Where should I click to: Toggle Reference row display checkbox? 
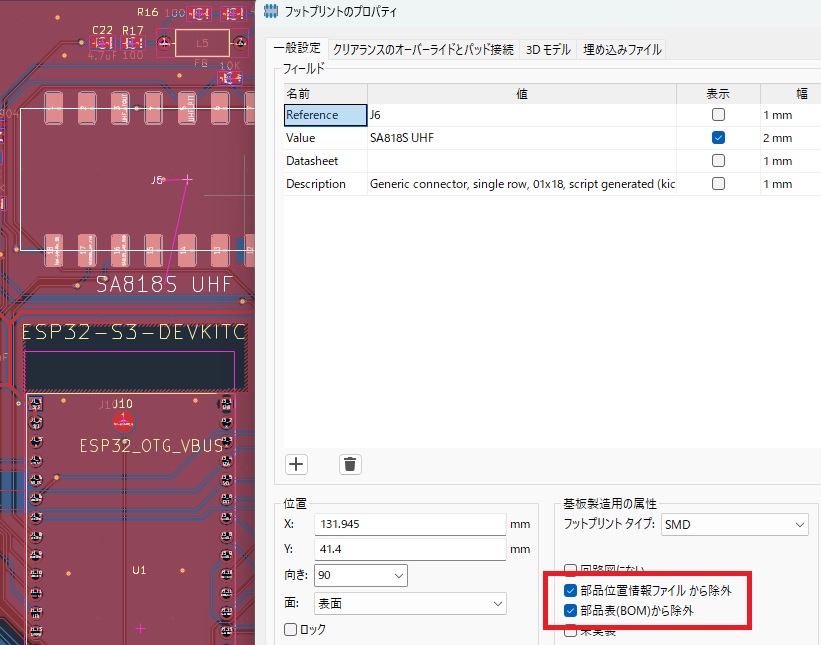coord(718,115)
